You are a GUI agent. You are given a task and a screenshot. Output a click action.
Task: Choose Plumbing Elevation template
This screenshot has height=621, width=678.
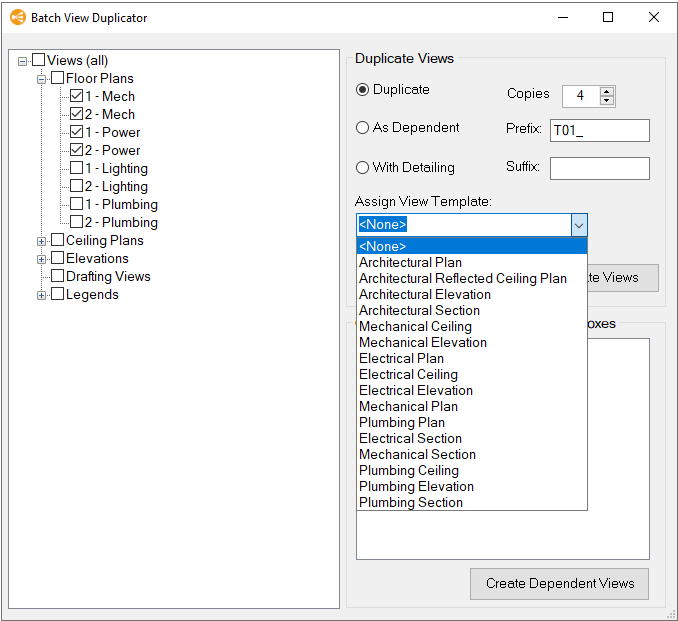click(x=472, y=487)
